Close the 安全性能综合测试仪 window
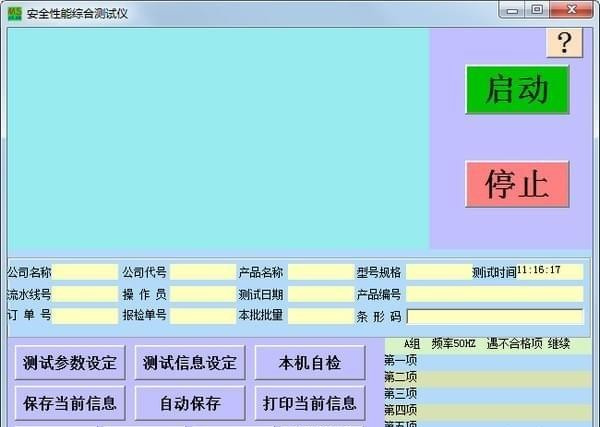The width and height of the screenshot is (600, 427). point(572,10)
